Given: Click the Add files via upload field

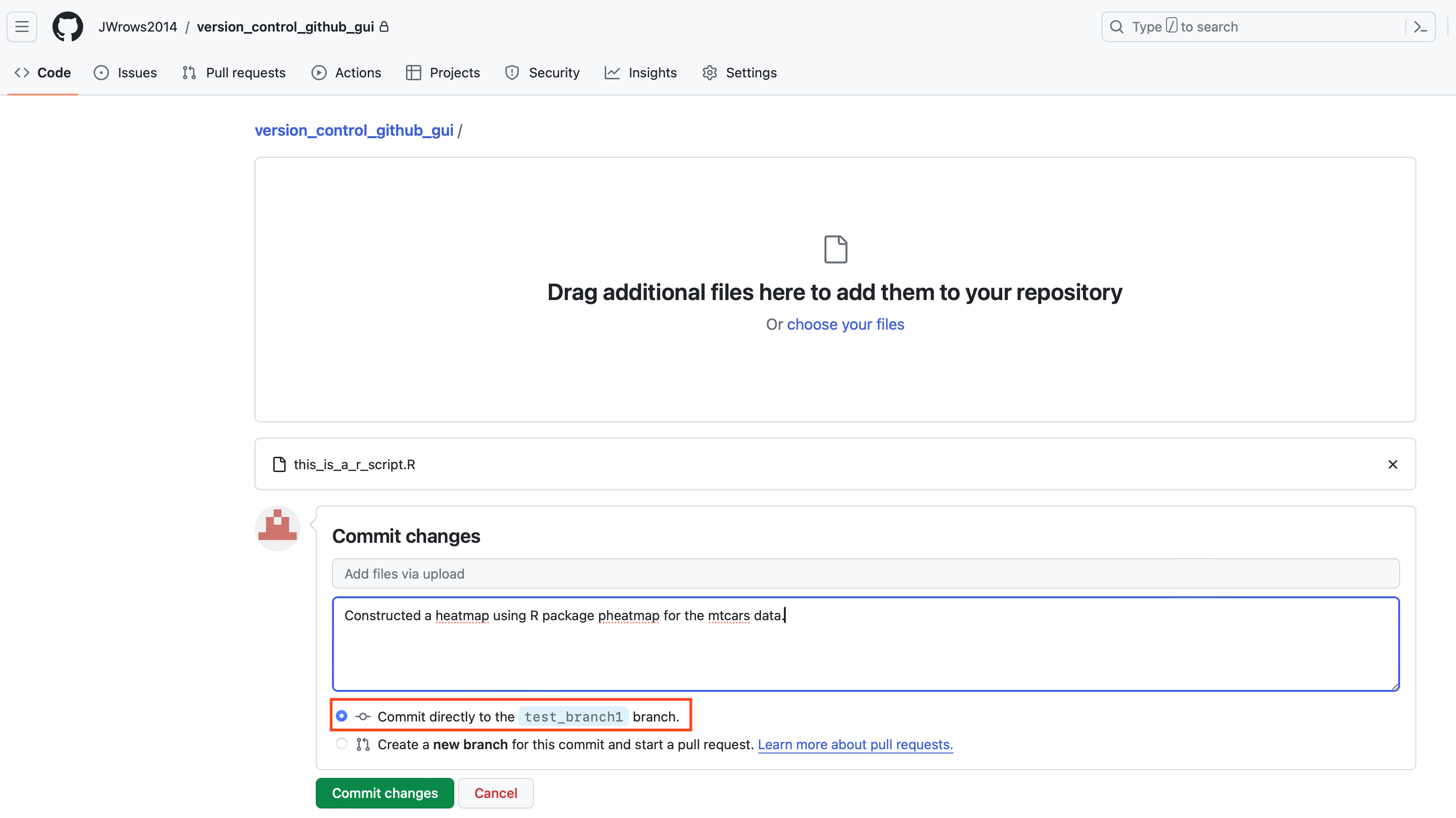Looking at the screenshot, I should click(x=865, y=573).
